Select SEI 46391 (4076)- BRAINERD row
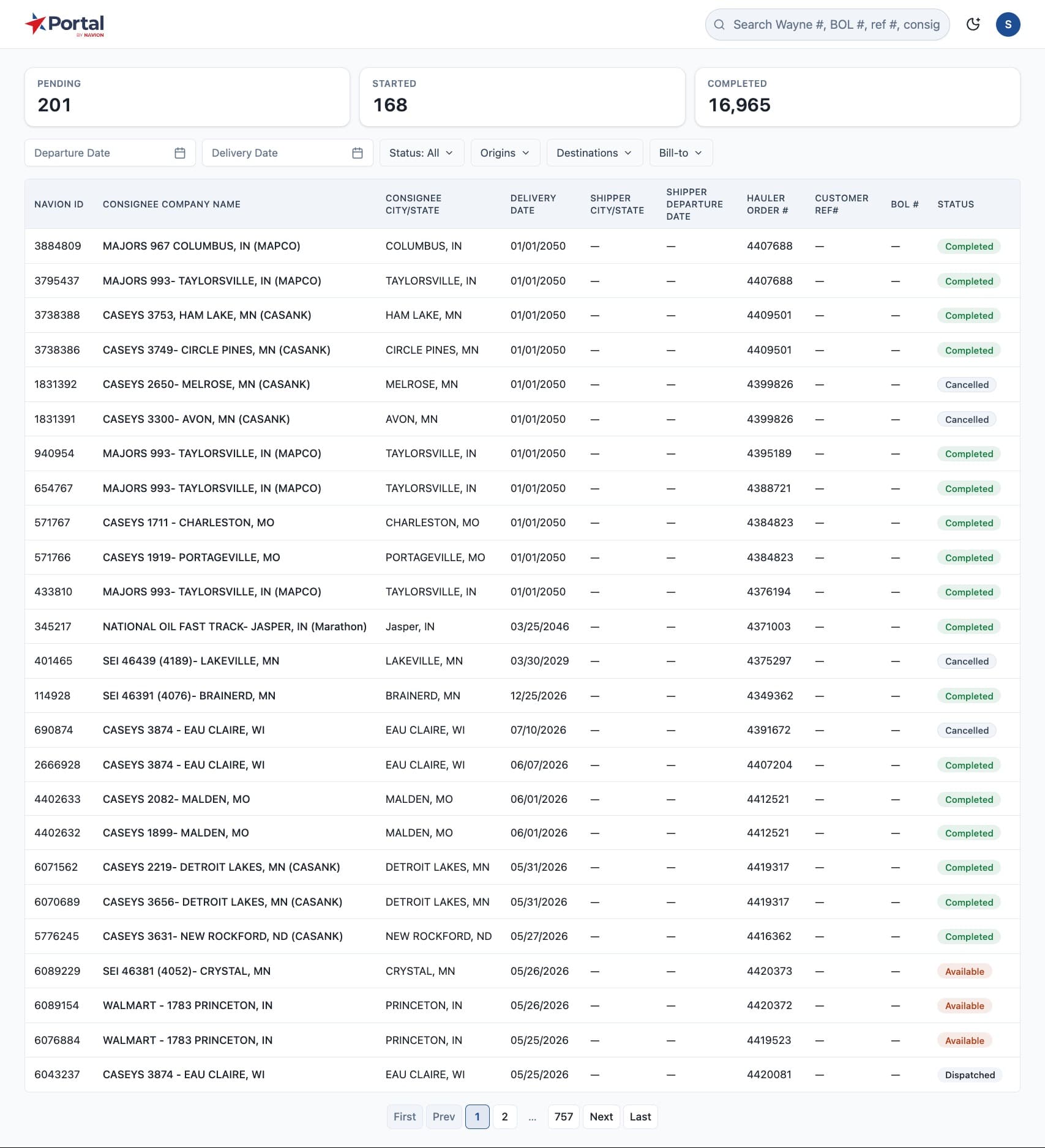The width and height of the screenshot is (1045, 1148). click(522, 696)
